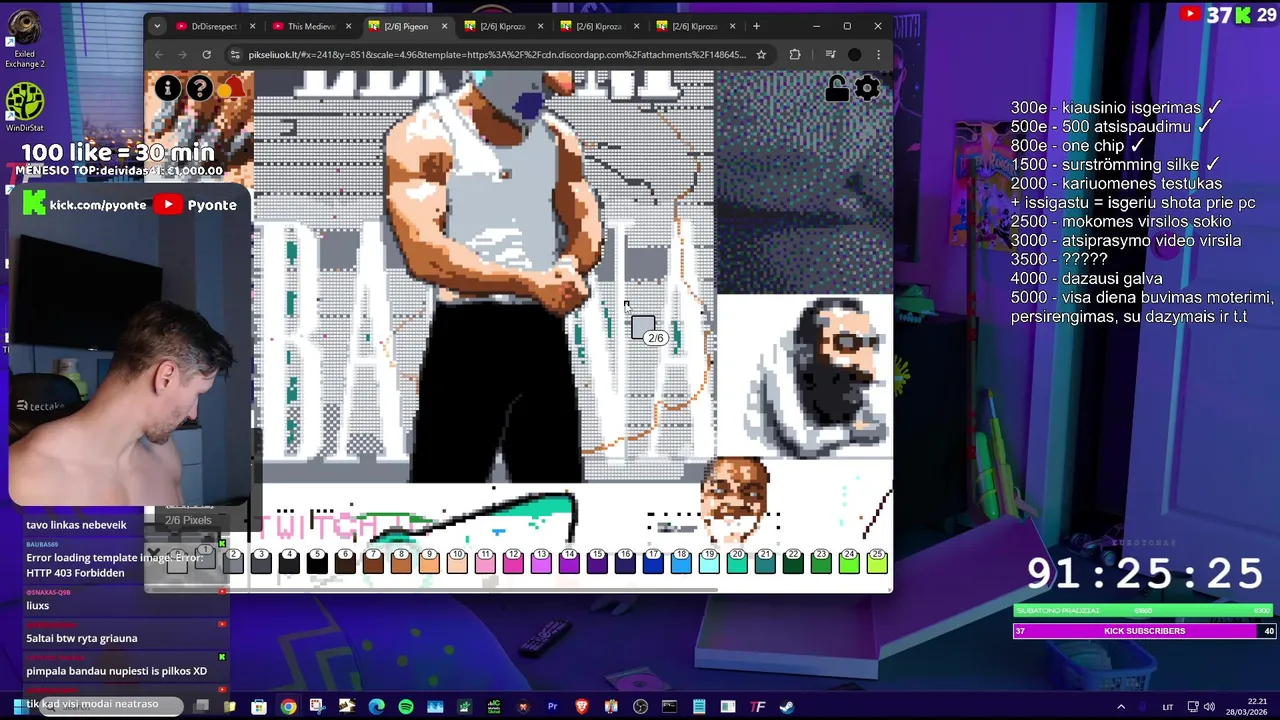Switch to This Medieval tab
This screenshot has height=720, width=1280.
tap(311, 26)
